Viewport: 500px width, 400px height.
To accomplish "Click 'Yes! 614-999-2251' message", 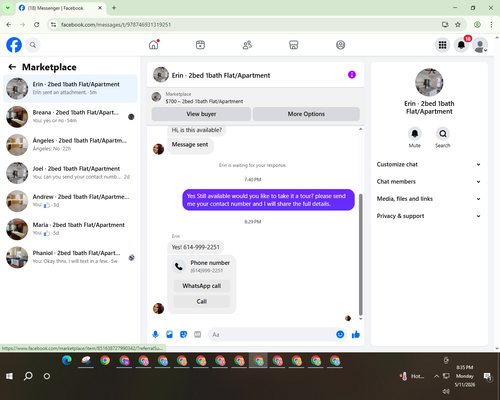I will [x=195, y=247].
